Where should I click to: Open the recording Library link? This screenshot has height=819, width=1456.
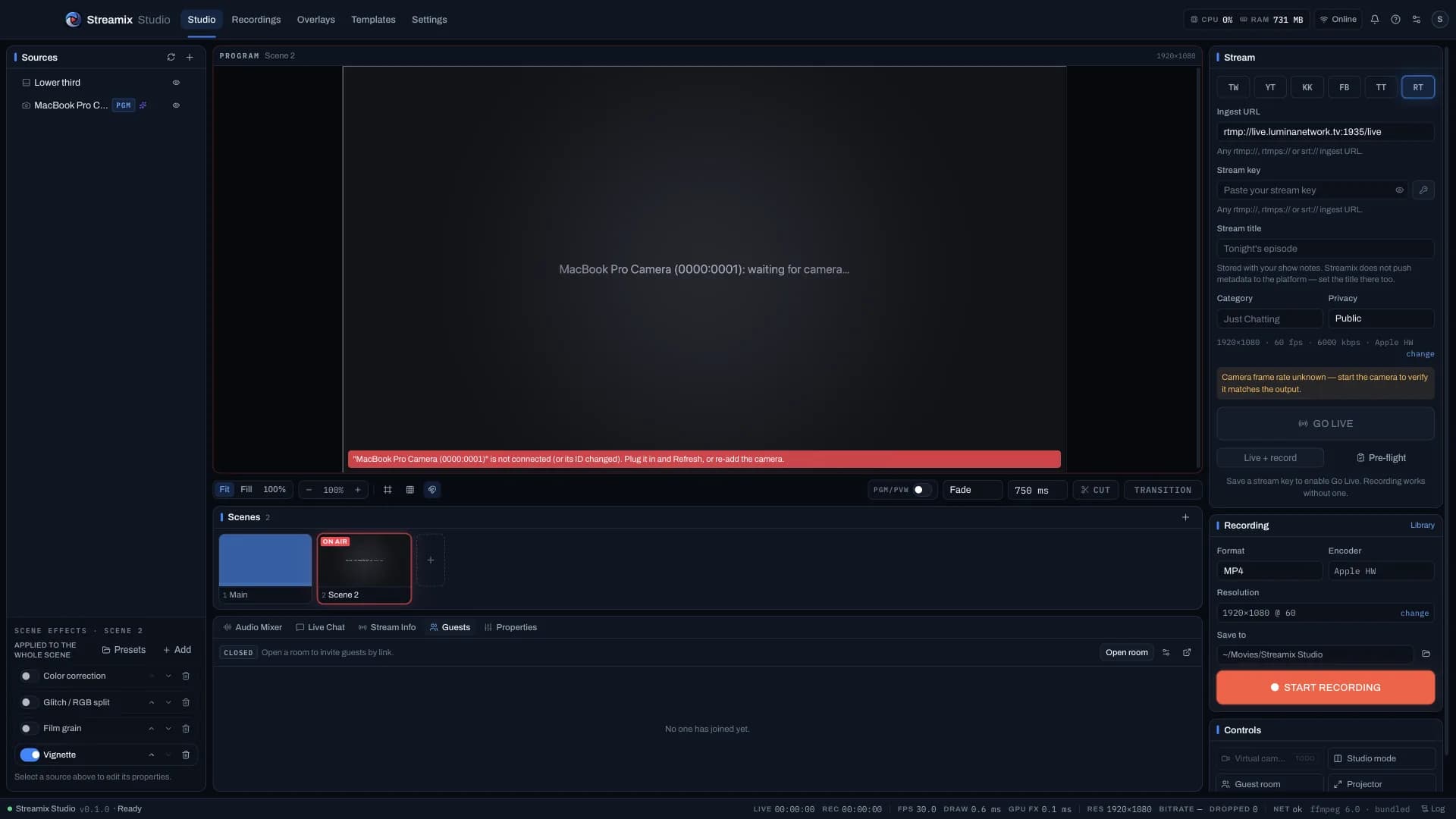[x=1422, y=526]
